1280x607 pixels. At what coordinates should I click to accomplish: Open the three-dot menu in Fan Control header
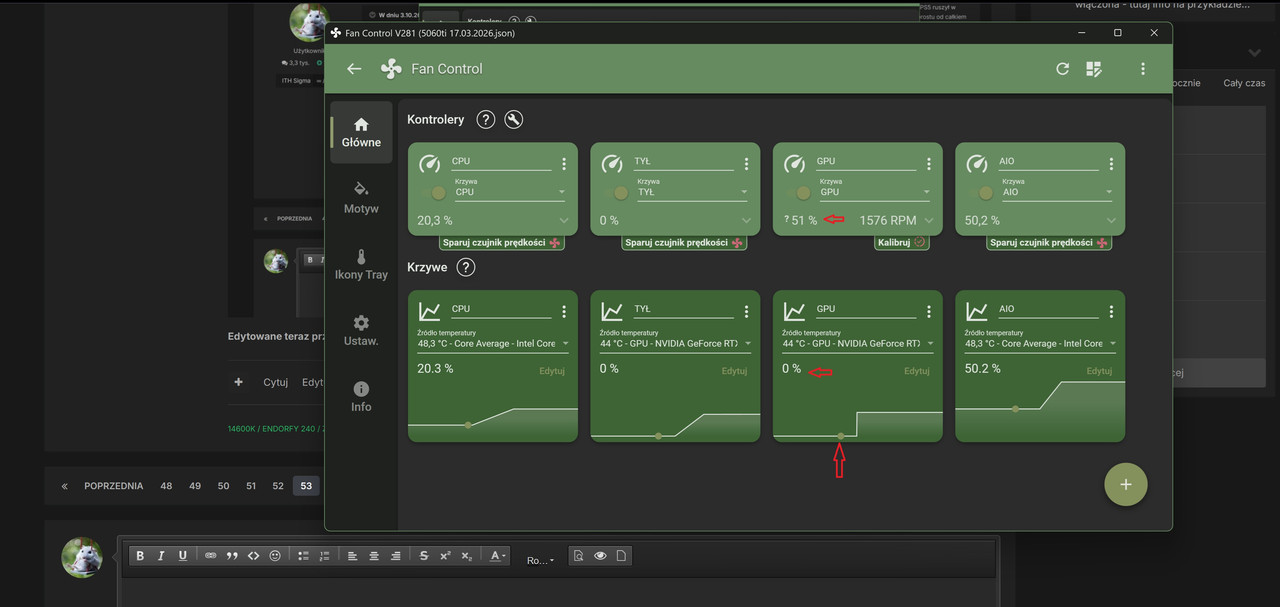coord(1143,69)
